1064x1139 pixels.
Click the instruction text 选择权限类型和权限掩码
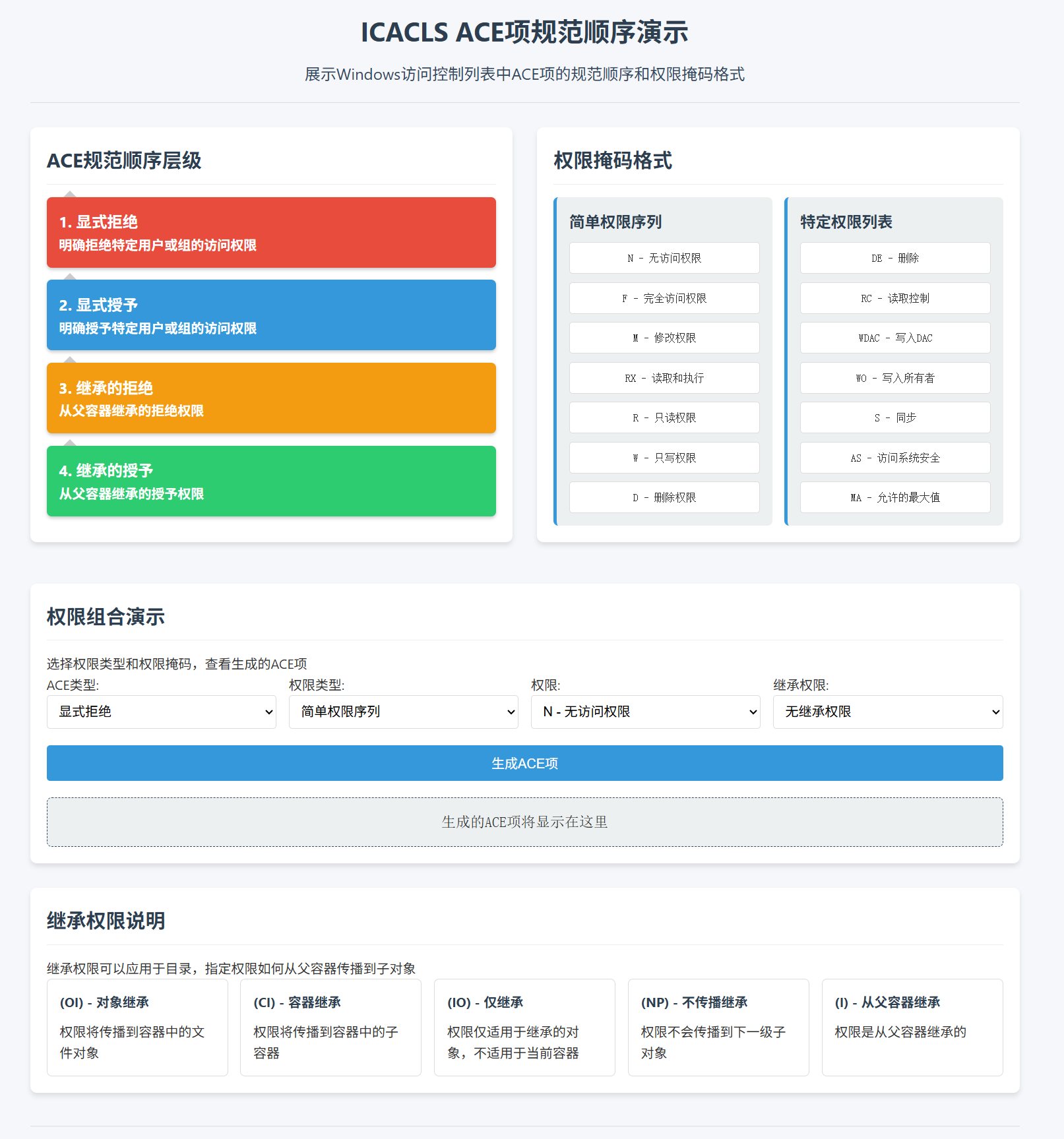coord(177,664)
